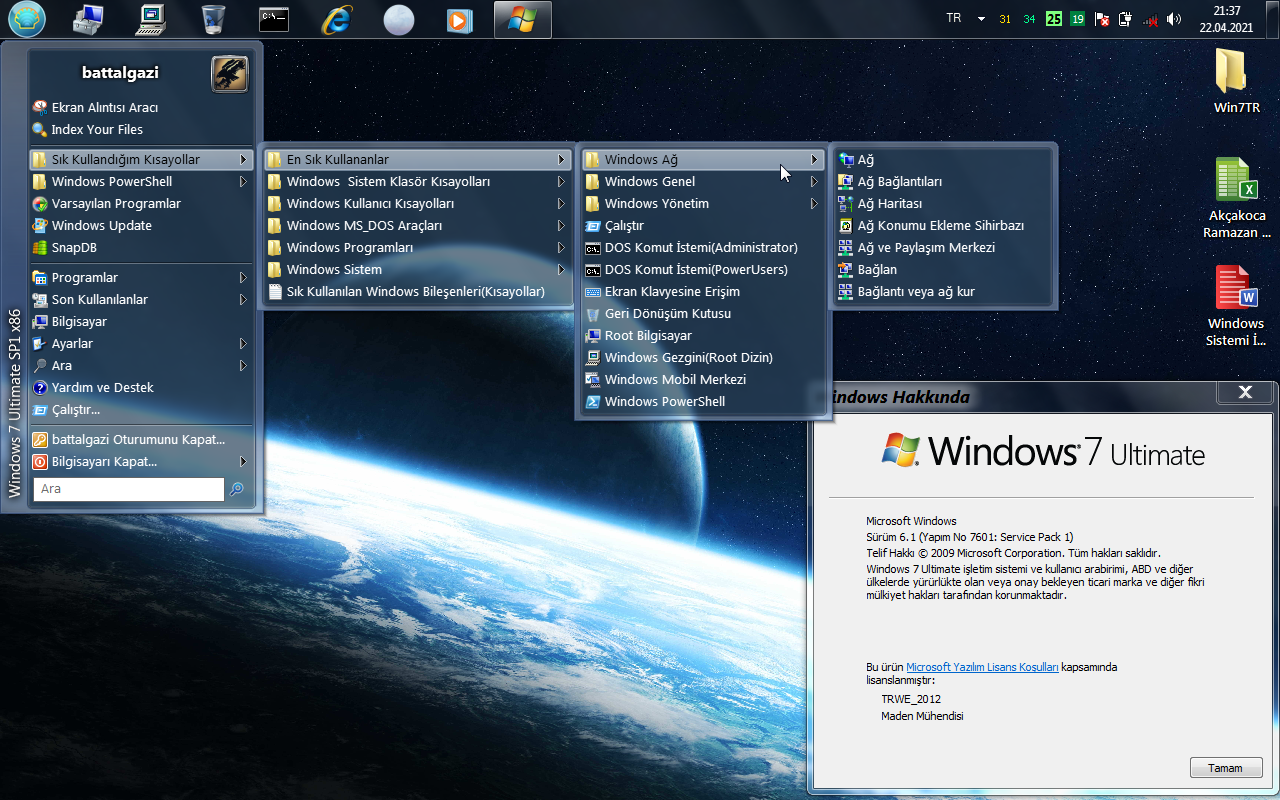Launch SnapDB from start menu

click(141, 247)
